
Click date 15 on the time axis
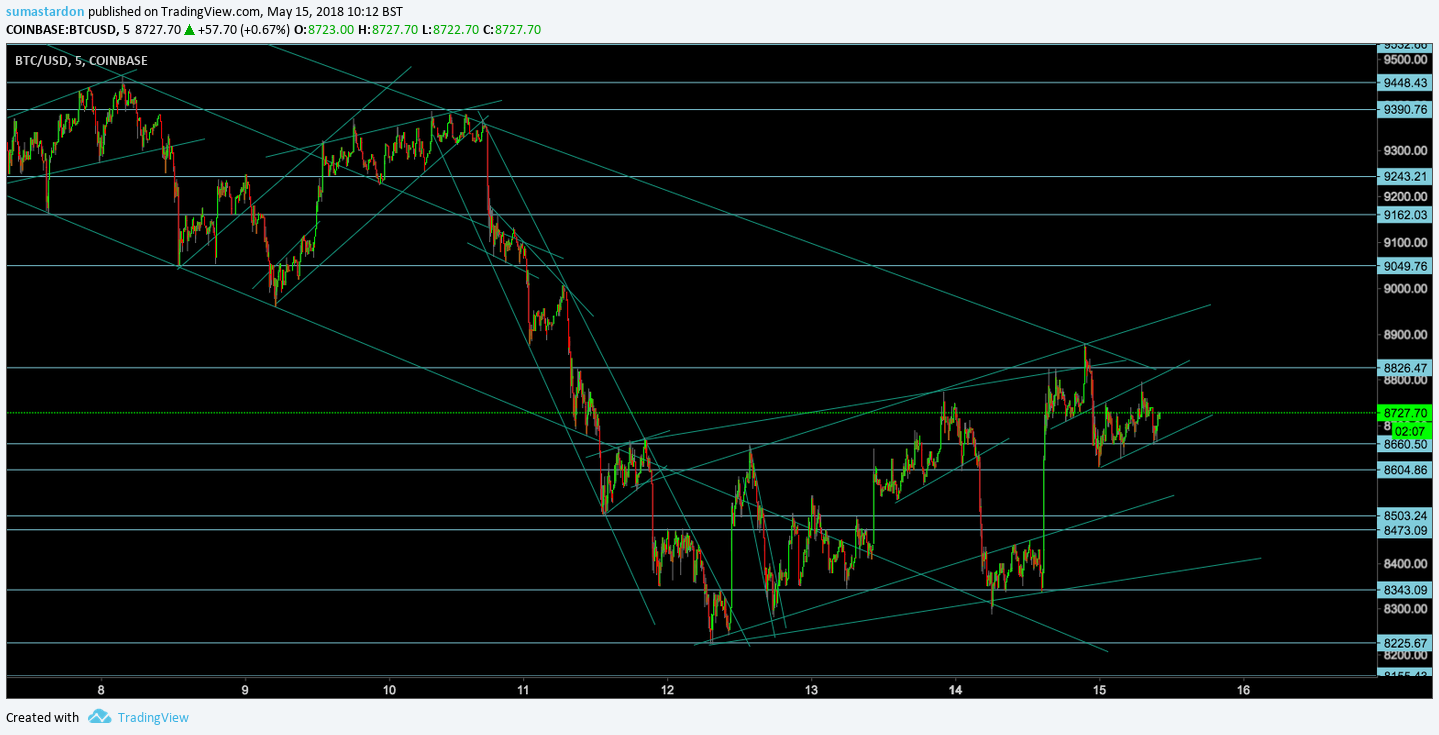coord(1100,689)
